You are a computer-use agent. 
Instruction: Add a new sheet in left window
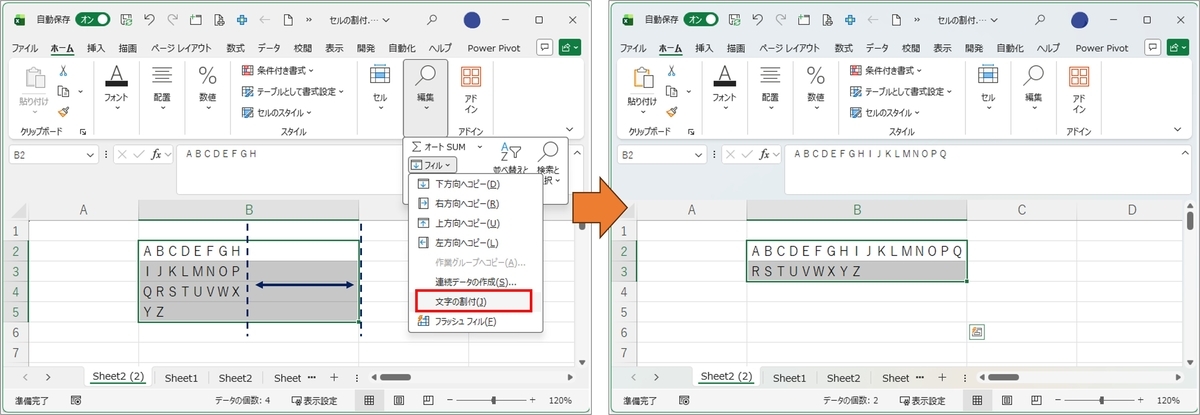coord(334,377)
